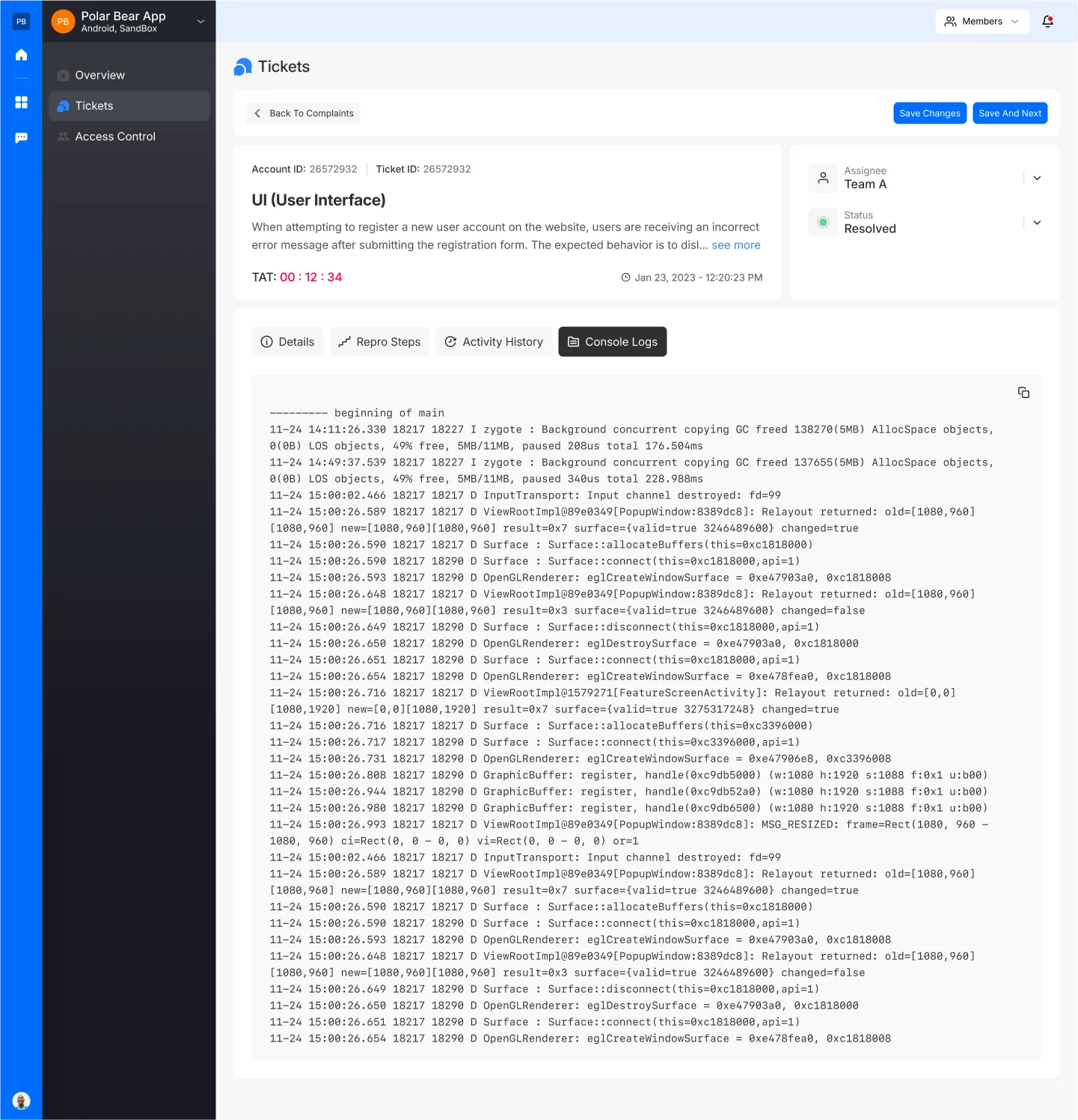Viewport: 1078px width, 1120px height.
Task: Switch to the Repro Steps tab
Action: [x=379, y=342]
